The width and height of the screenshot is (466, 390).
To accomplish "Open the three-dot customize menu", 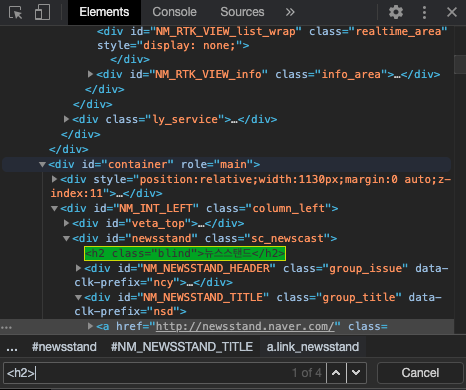I will pos(424,12).
